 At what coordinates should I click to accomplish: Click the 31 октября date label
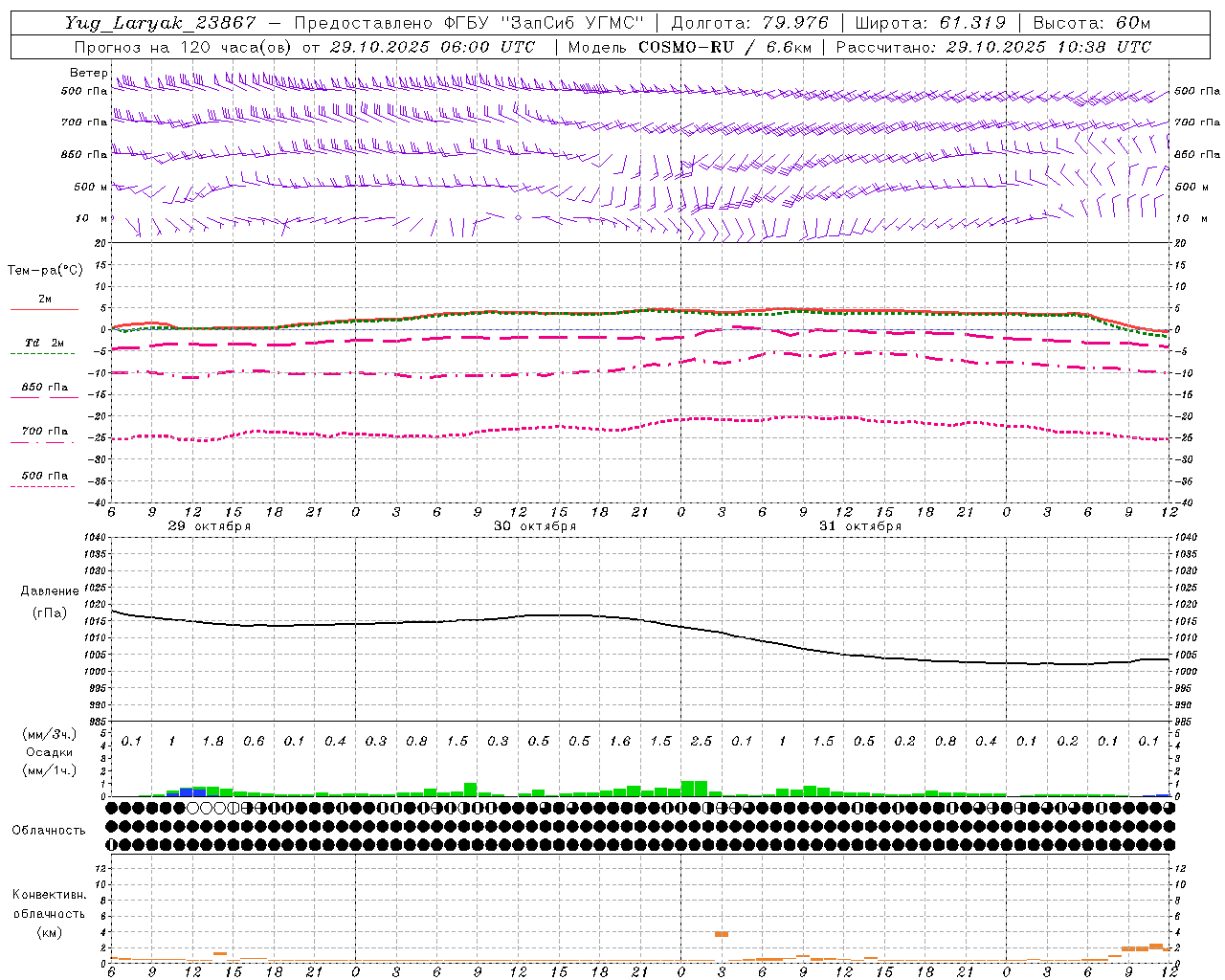[860, 526]
